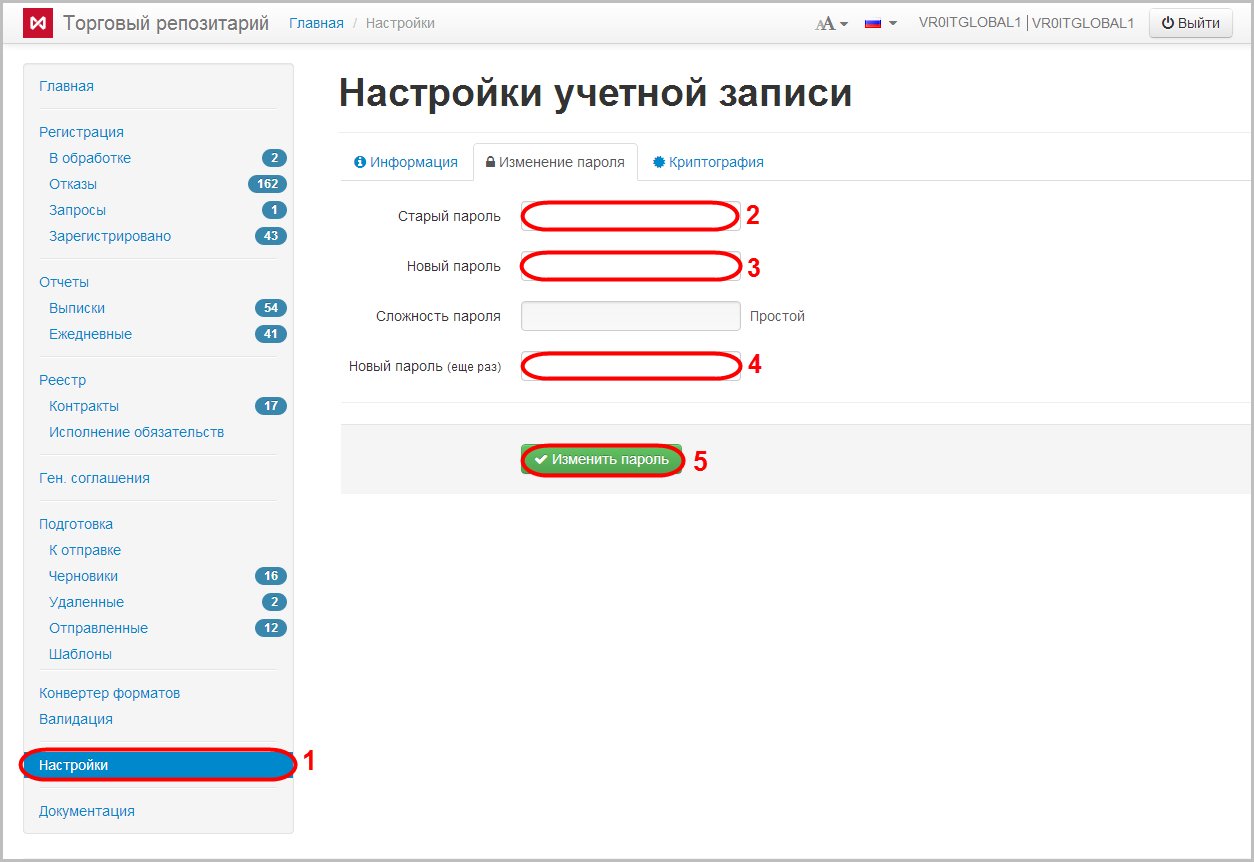This screenshot has height=862, width=1254.
Task: Open the Криптография tab
Action: [708, 162]
